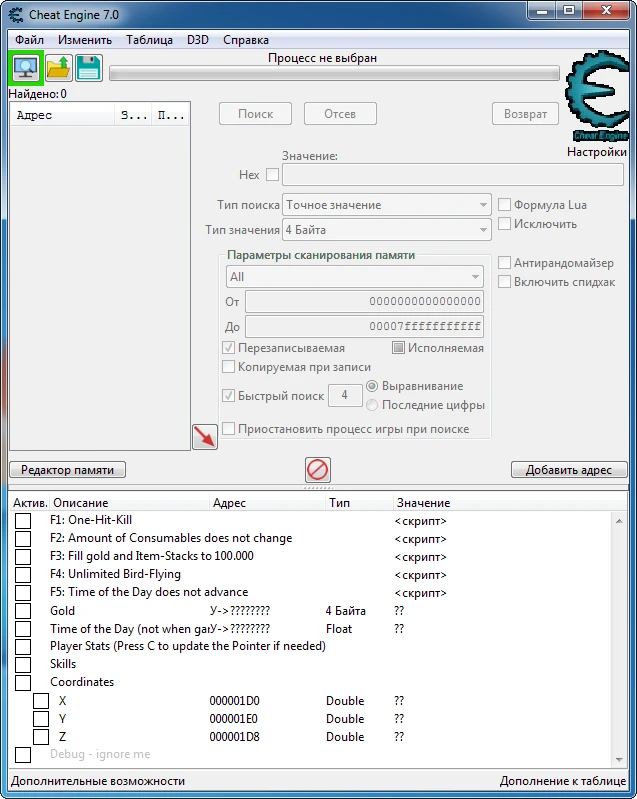
Task: Activate F1: One-Hit-Kill script checkbox
Action: [23, 521]
